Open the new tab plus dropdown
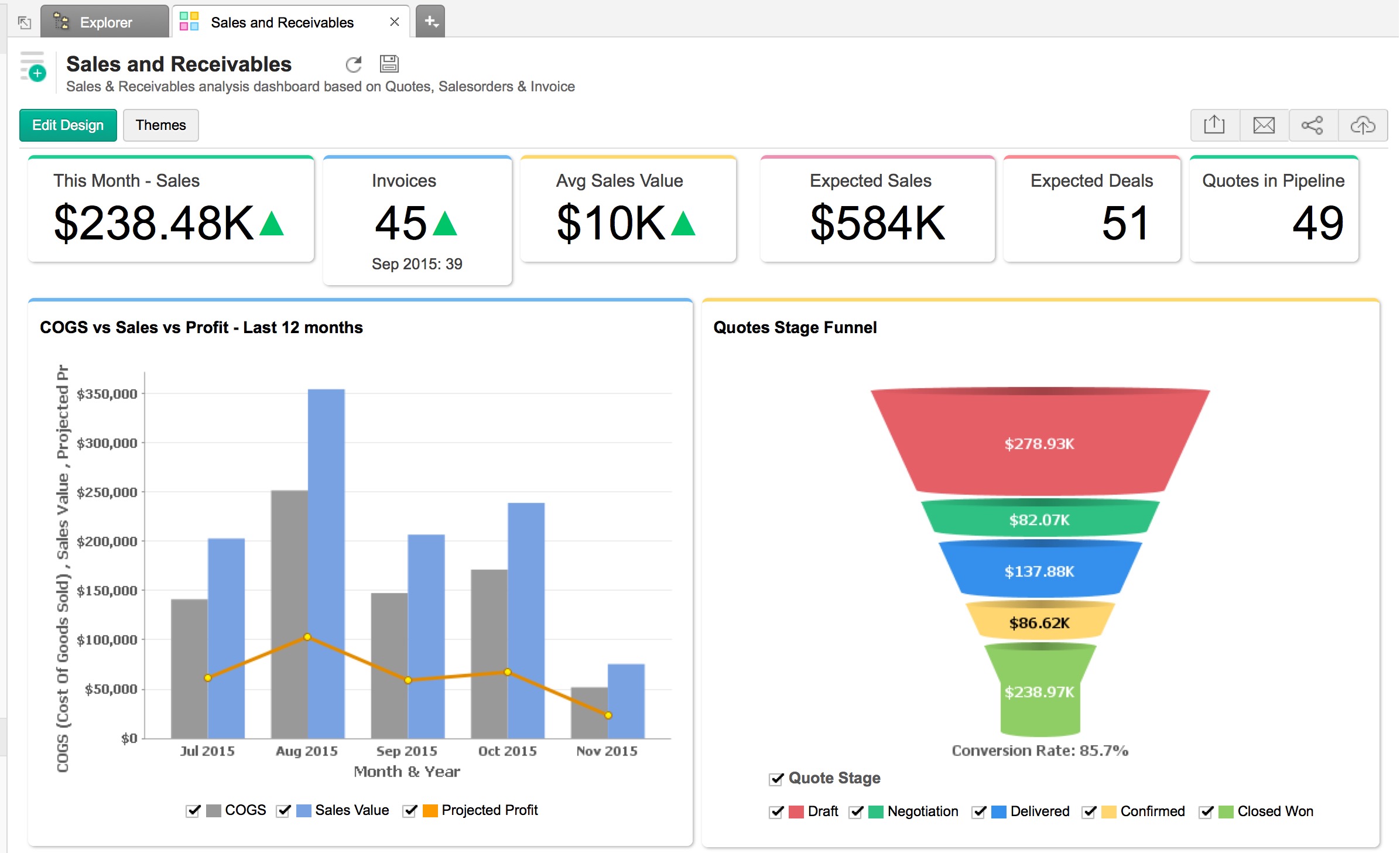The height and width of the screenshot is (853, 1400). point(430,22)
